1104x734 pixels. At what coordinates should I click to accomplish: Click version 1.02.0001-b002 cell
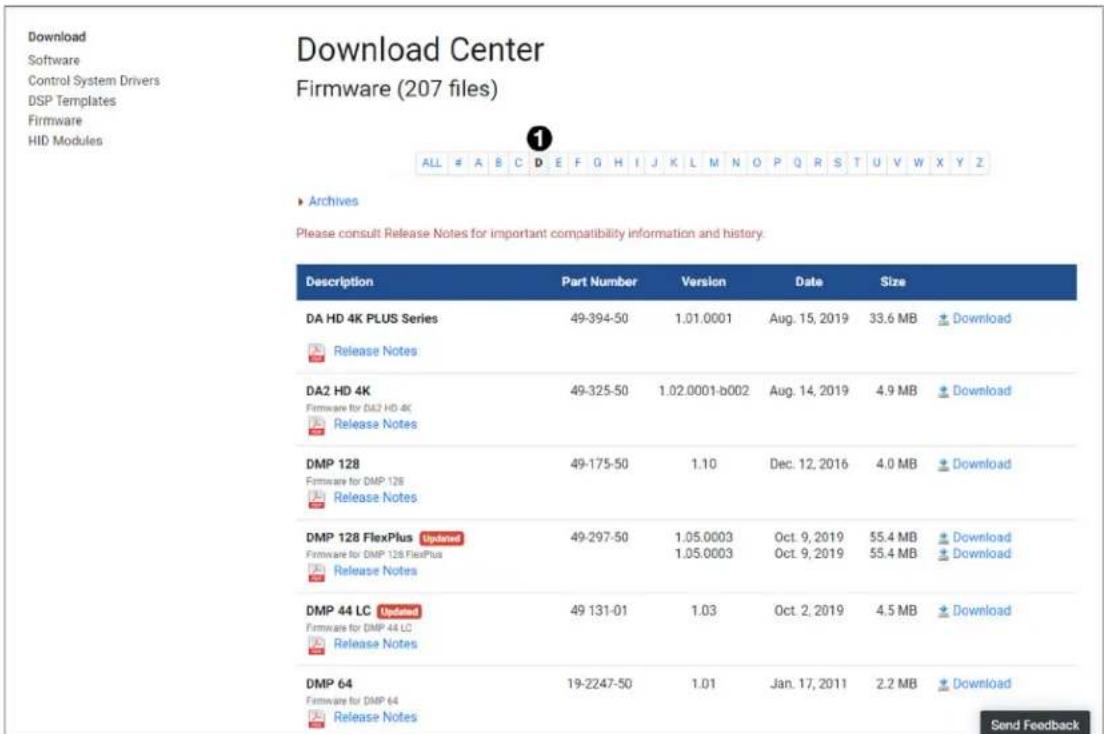[x=703, y=391]
